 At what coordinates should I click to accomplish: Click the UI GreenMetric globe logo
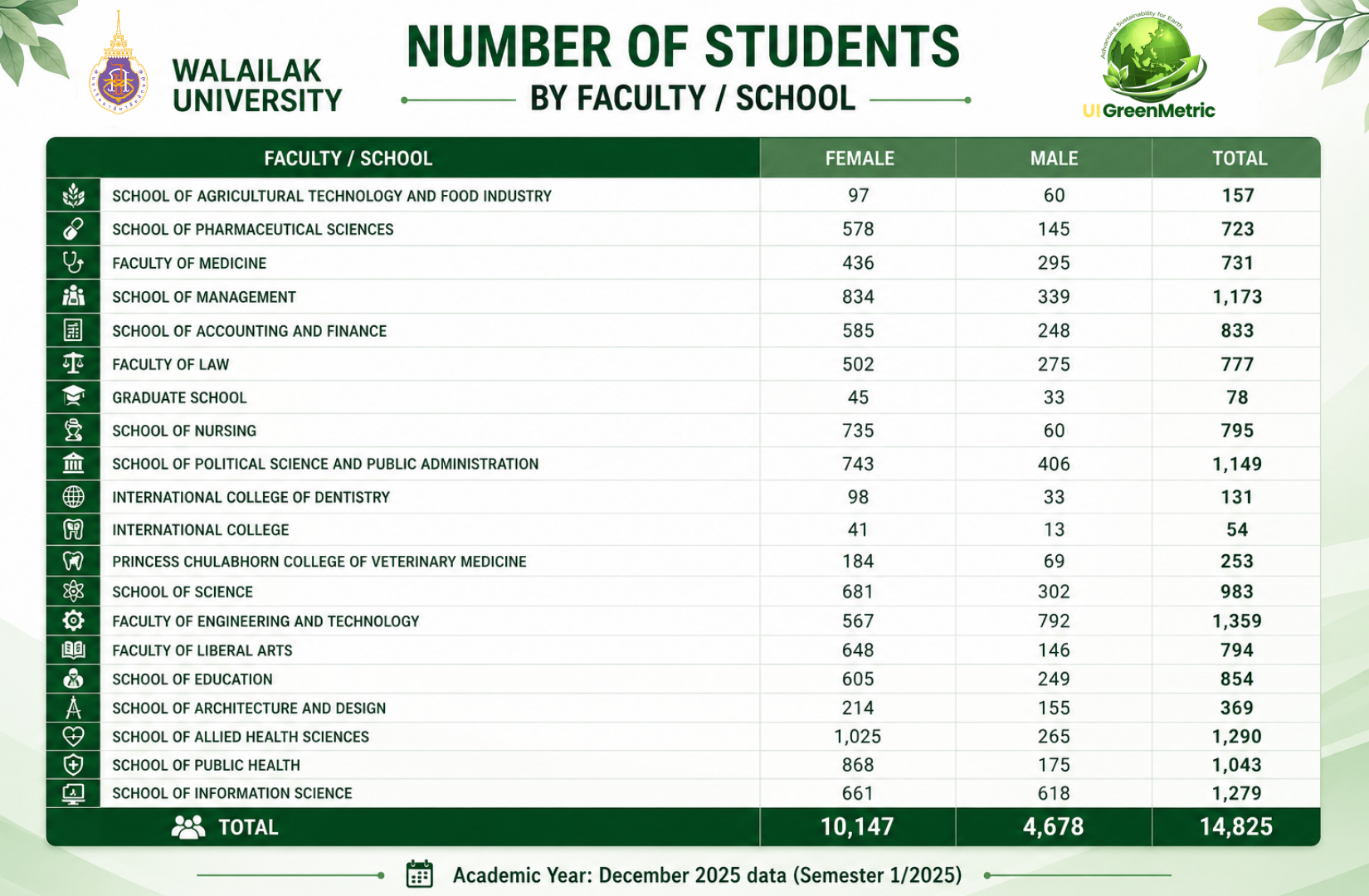(1150, 60)
